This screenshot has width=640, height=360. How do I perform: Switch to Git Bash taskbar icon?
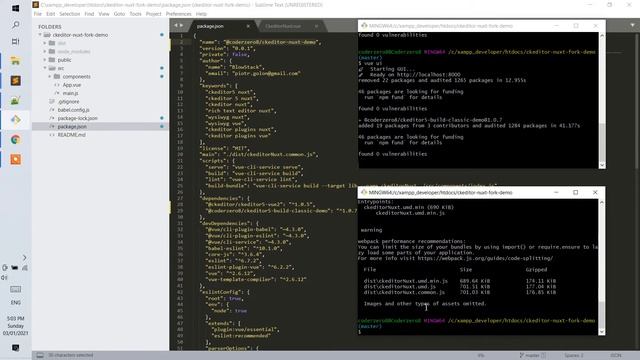click(x=16, y=120)
